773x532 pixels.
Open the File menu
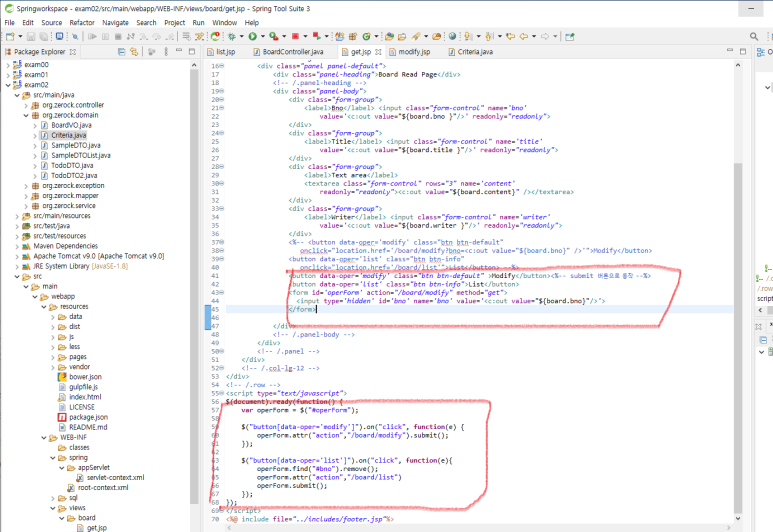click(x=9, y=23)
